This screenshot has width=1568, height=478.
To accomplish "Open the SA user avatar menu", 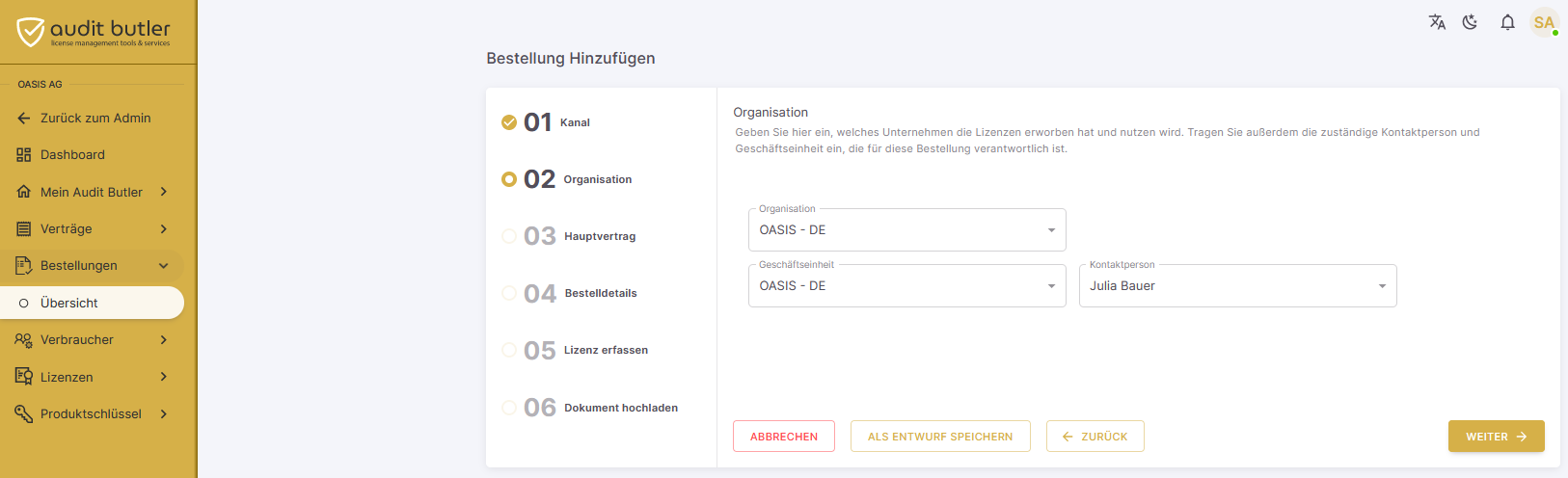I will click(1544, 22).
